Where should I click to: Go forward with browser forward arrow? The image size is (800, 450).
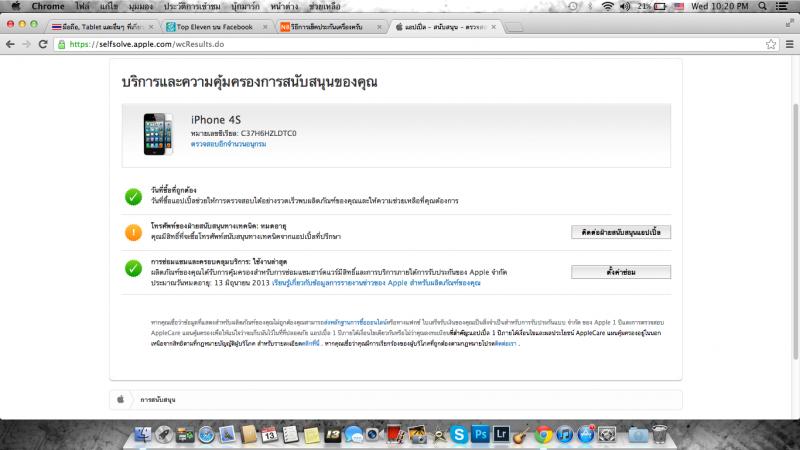pos(27,44)
